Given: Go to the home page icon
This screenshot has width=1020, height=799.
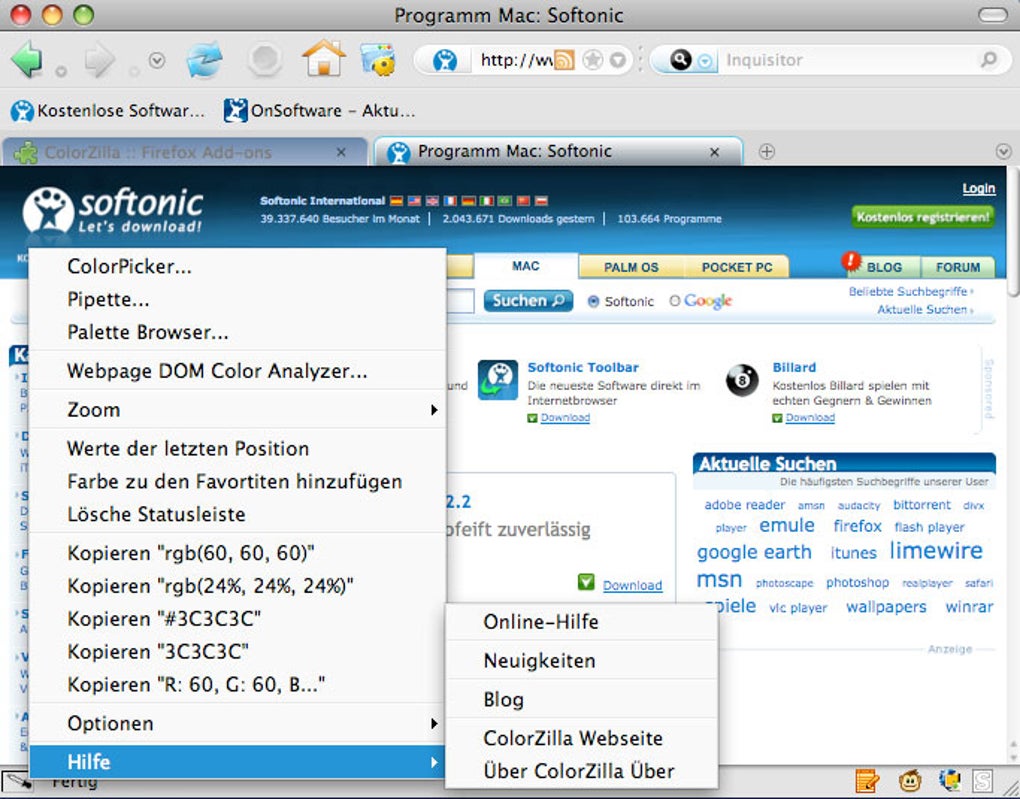Looking at the screenshot, I should [x=323, y=59].
